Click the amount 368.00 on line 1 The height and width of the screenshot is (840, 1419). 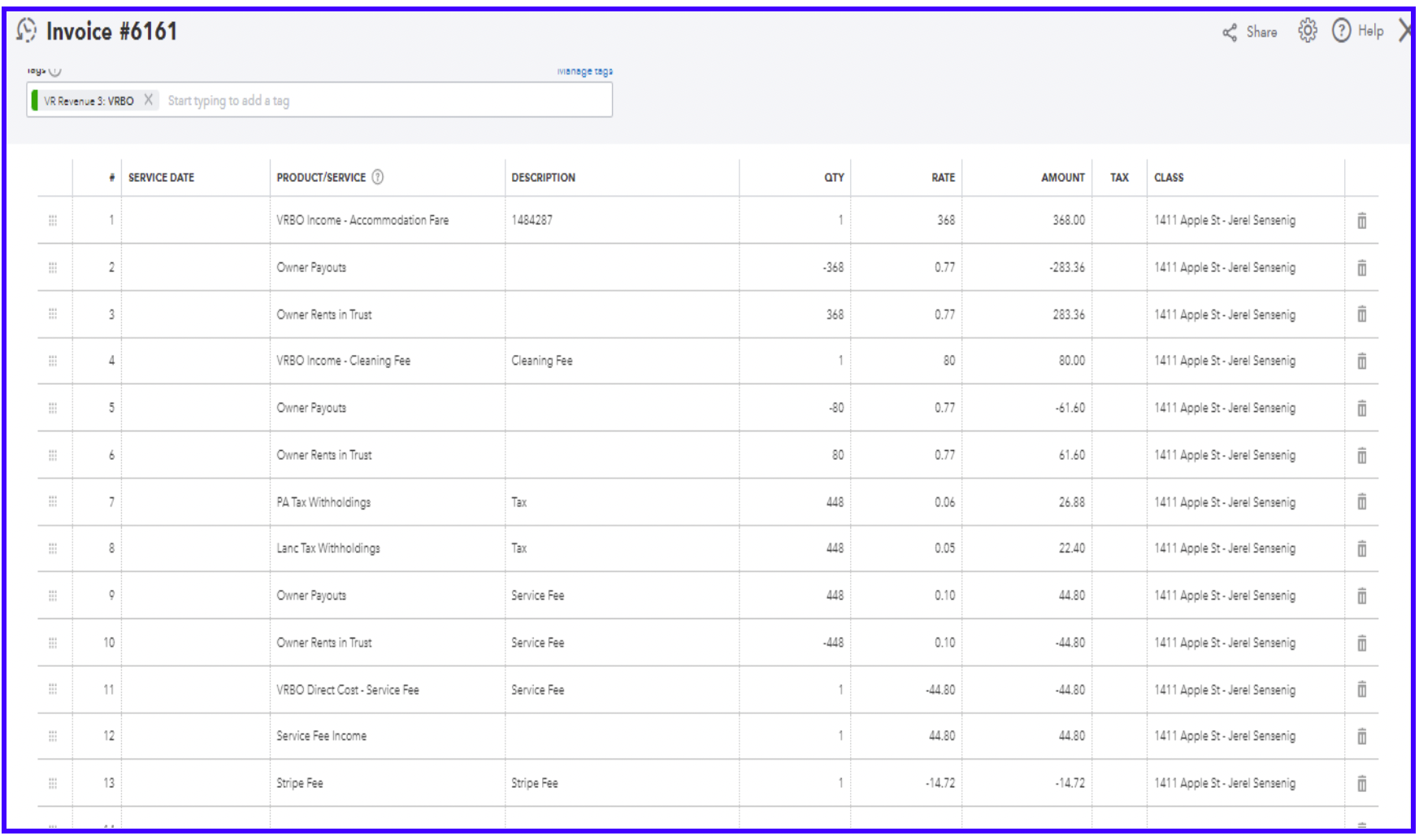[x=1068, y=220]
